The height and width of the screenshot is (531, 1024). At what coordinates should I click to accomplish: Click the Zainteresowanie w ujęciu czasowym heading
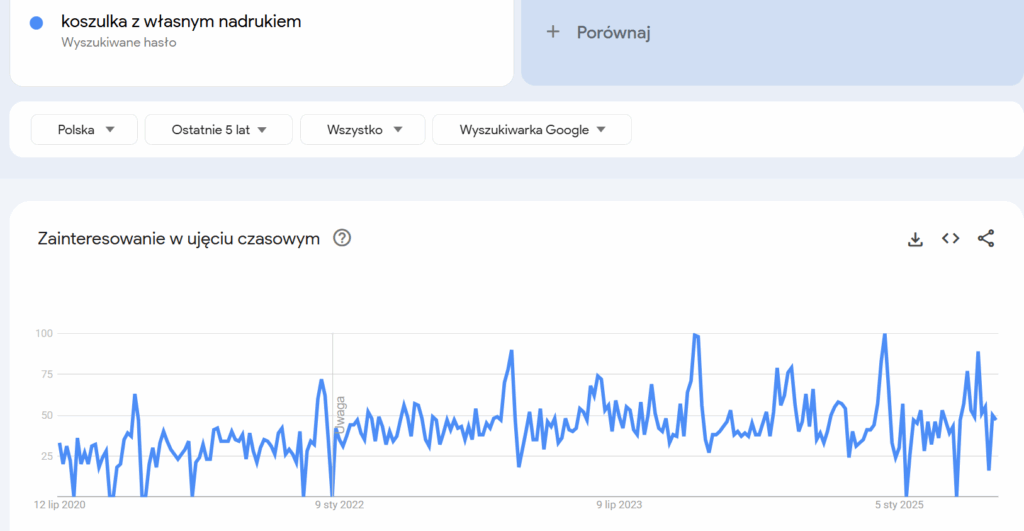[178, 239]
